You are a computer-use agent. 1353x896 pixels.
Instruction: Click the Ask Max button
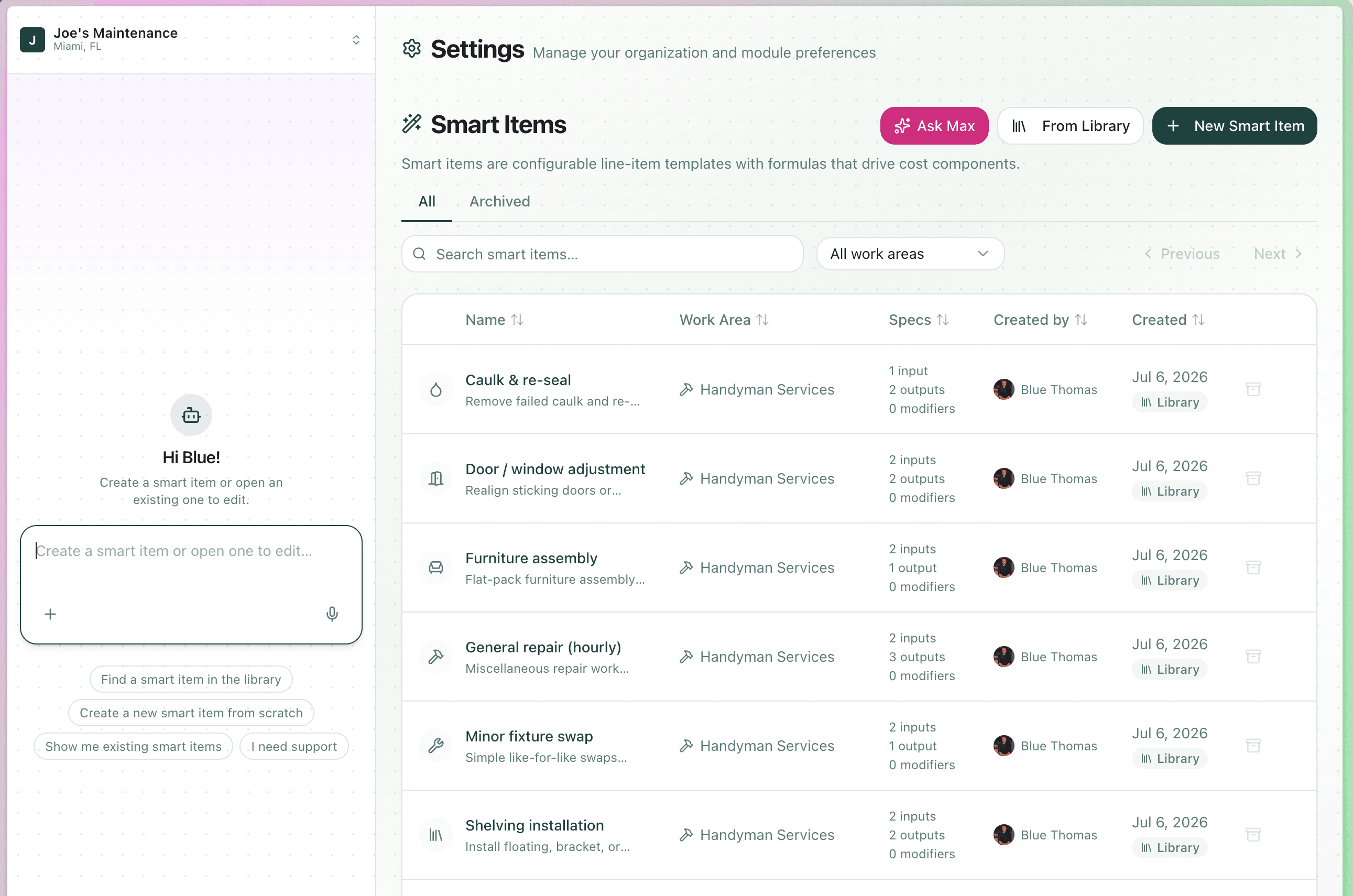pos(934,126)
